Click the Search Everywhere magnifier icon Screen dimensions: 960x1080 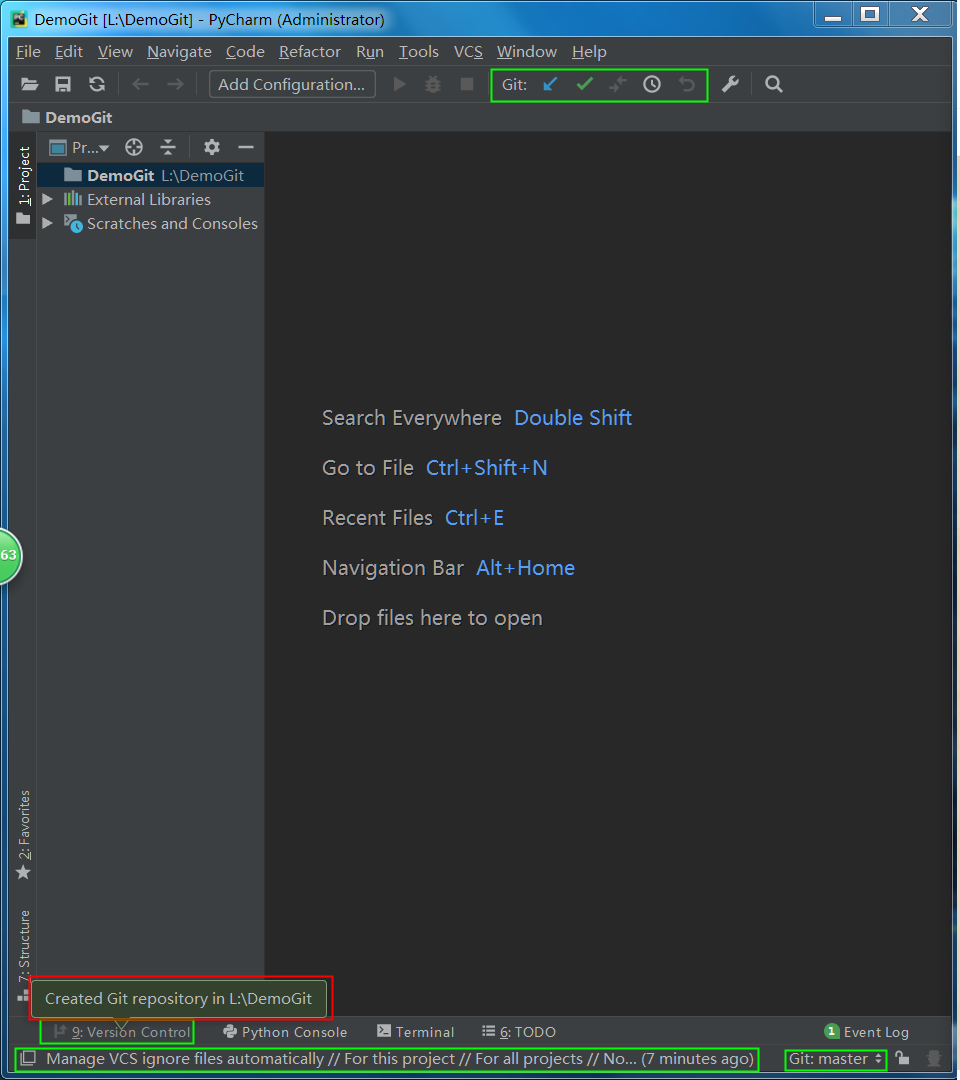pos(774,85)
